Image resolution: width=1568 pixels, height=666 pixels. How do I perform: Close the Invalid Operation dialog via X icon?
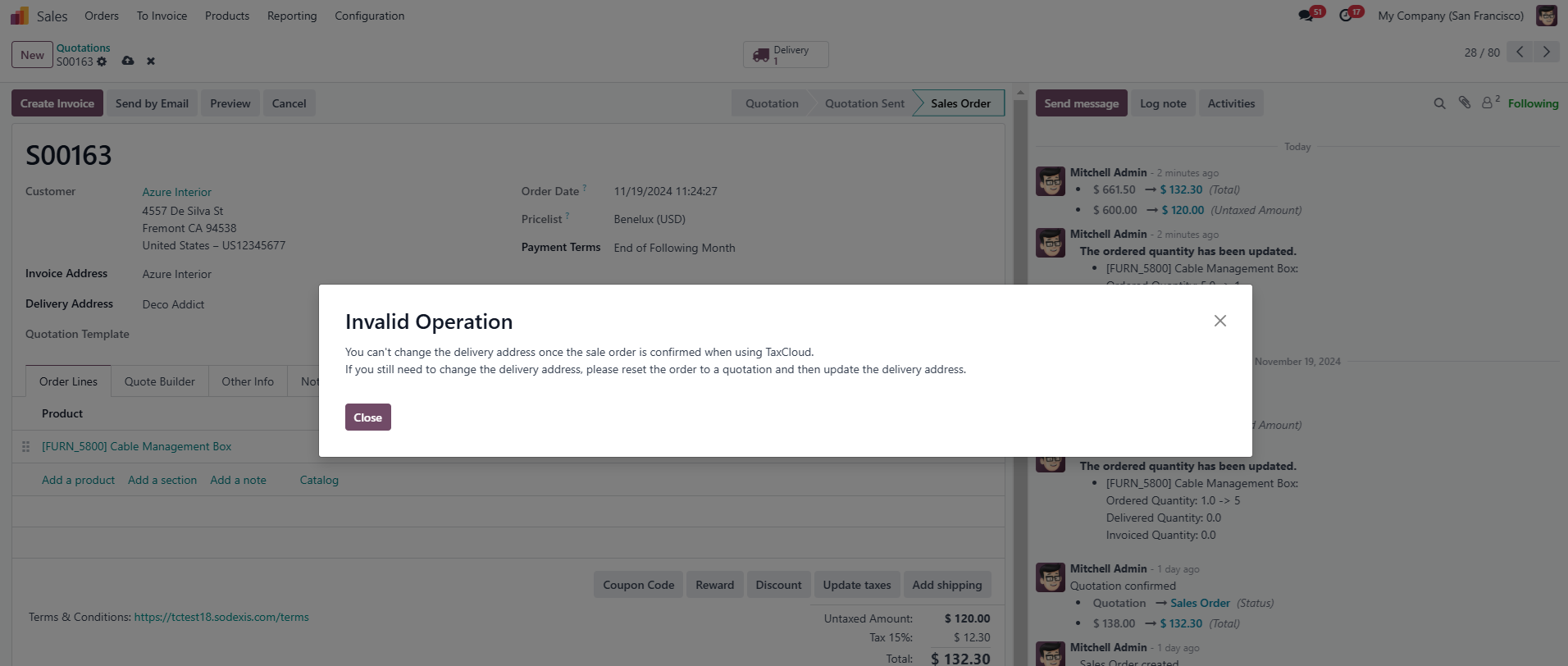(1220, 321)
